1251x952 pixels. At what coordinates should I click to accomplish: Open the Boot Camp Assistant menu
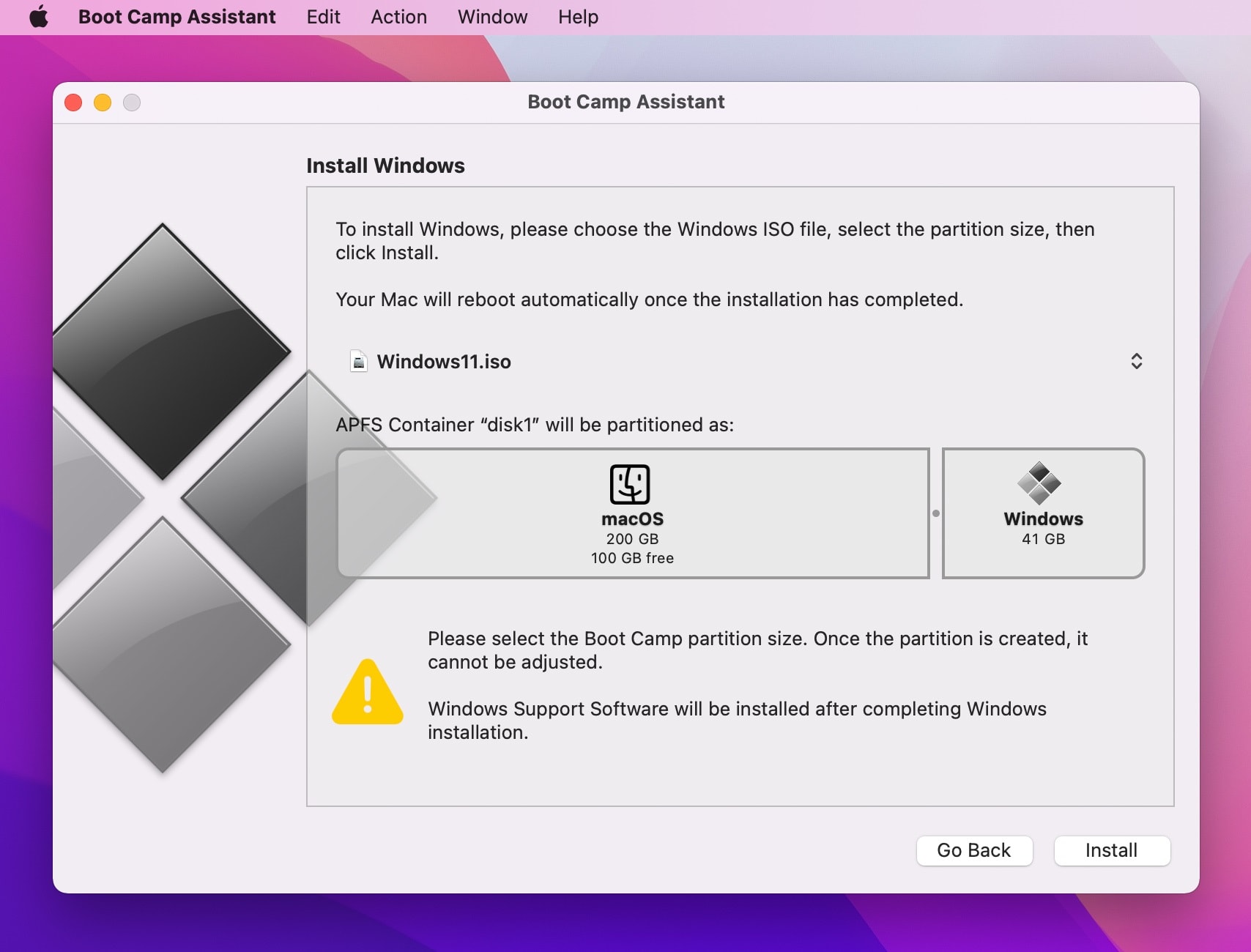point(177,16)
